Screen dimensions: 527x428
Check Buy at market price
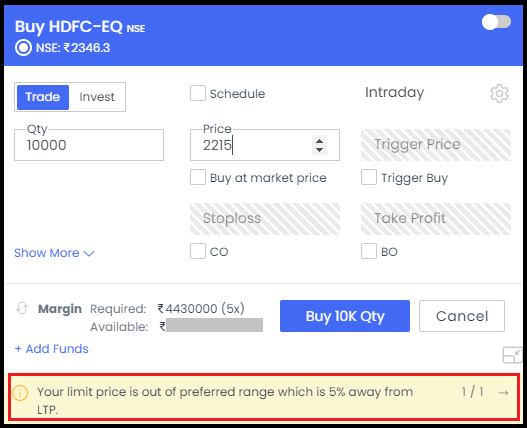198,177
